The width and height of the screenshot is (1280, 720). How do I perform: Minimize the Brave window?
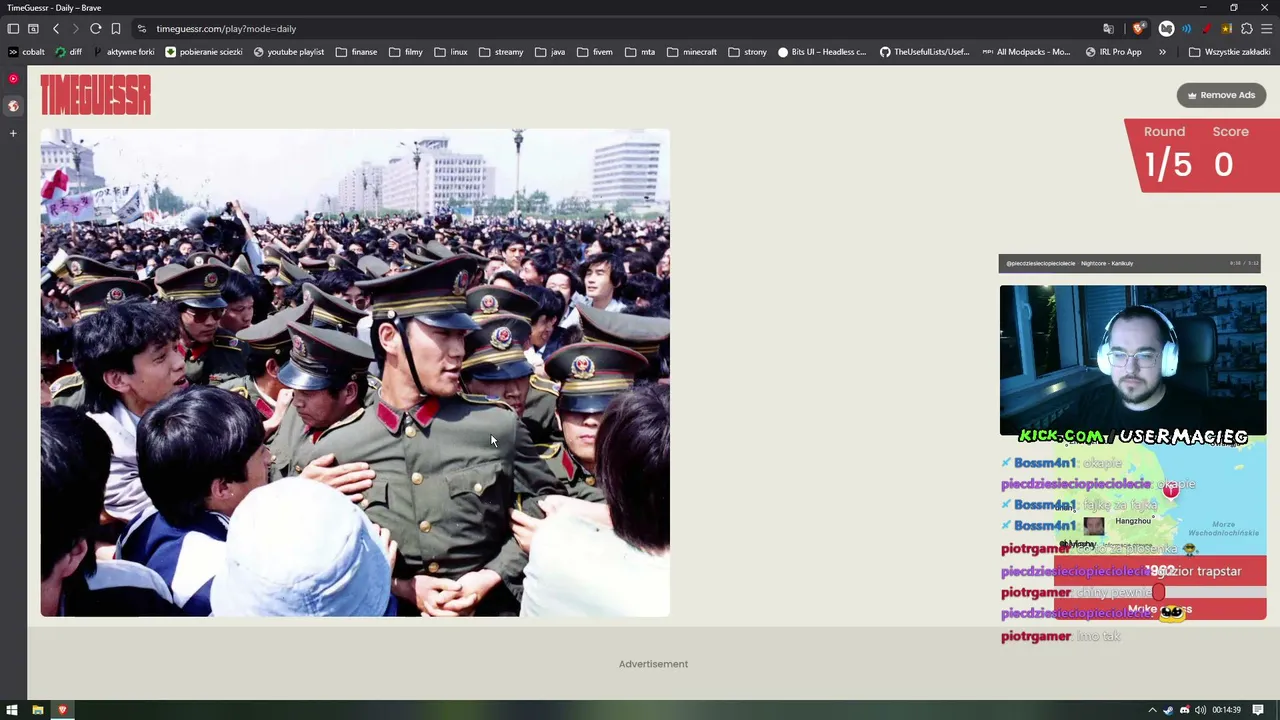pos(1202,8)
